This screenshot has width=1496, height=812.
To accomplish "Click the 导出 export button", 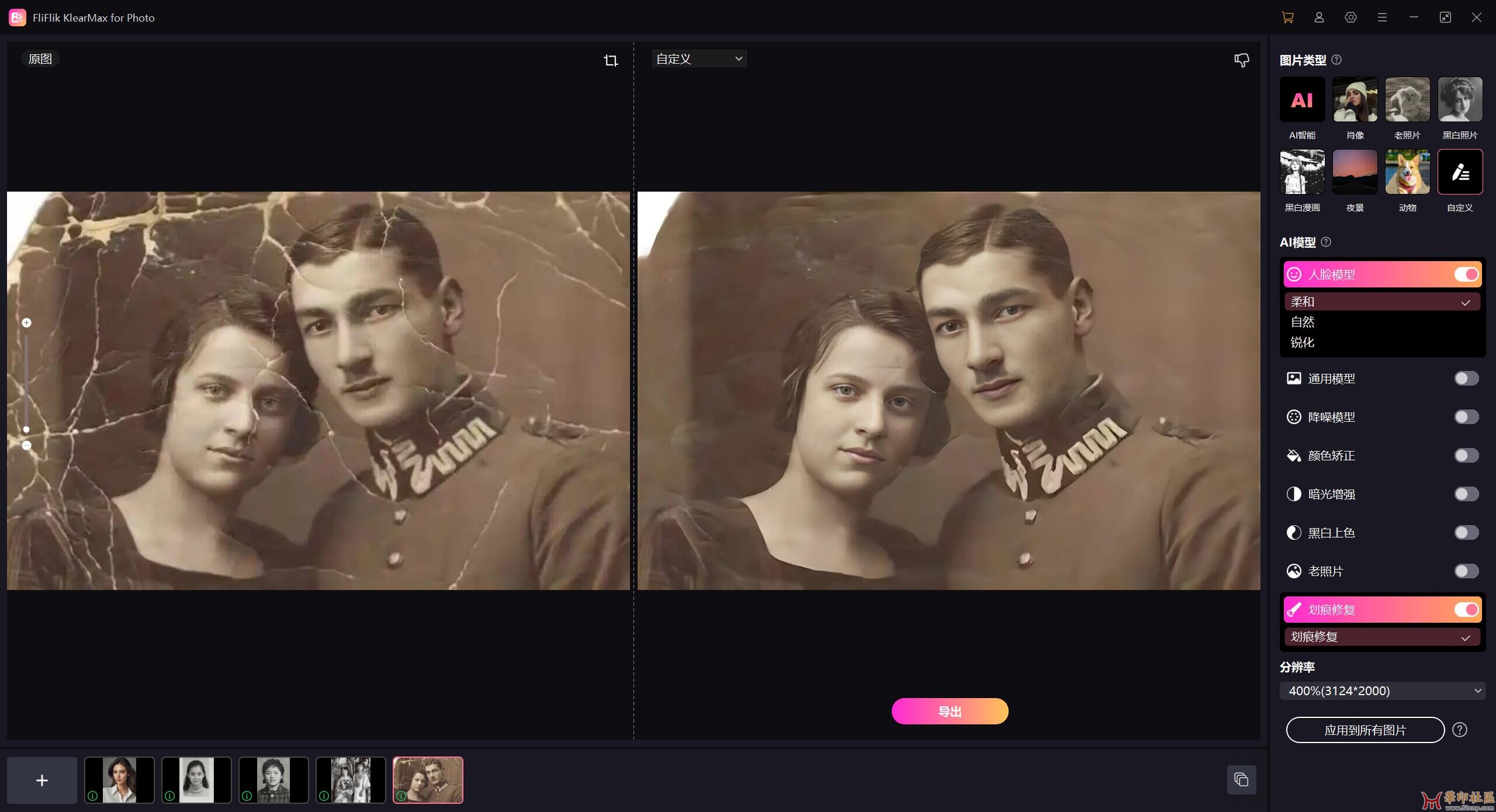I will (x=950, y=712).
